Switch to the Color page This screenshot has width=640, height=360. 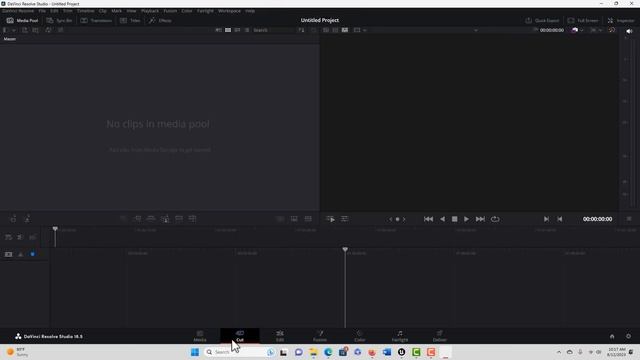click(x=360, y=336)
